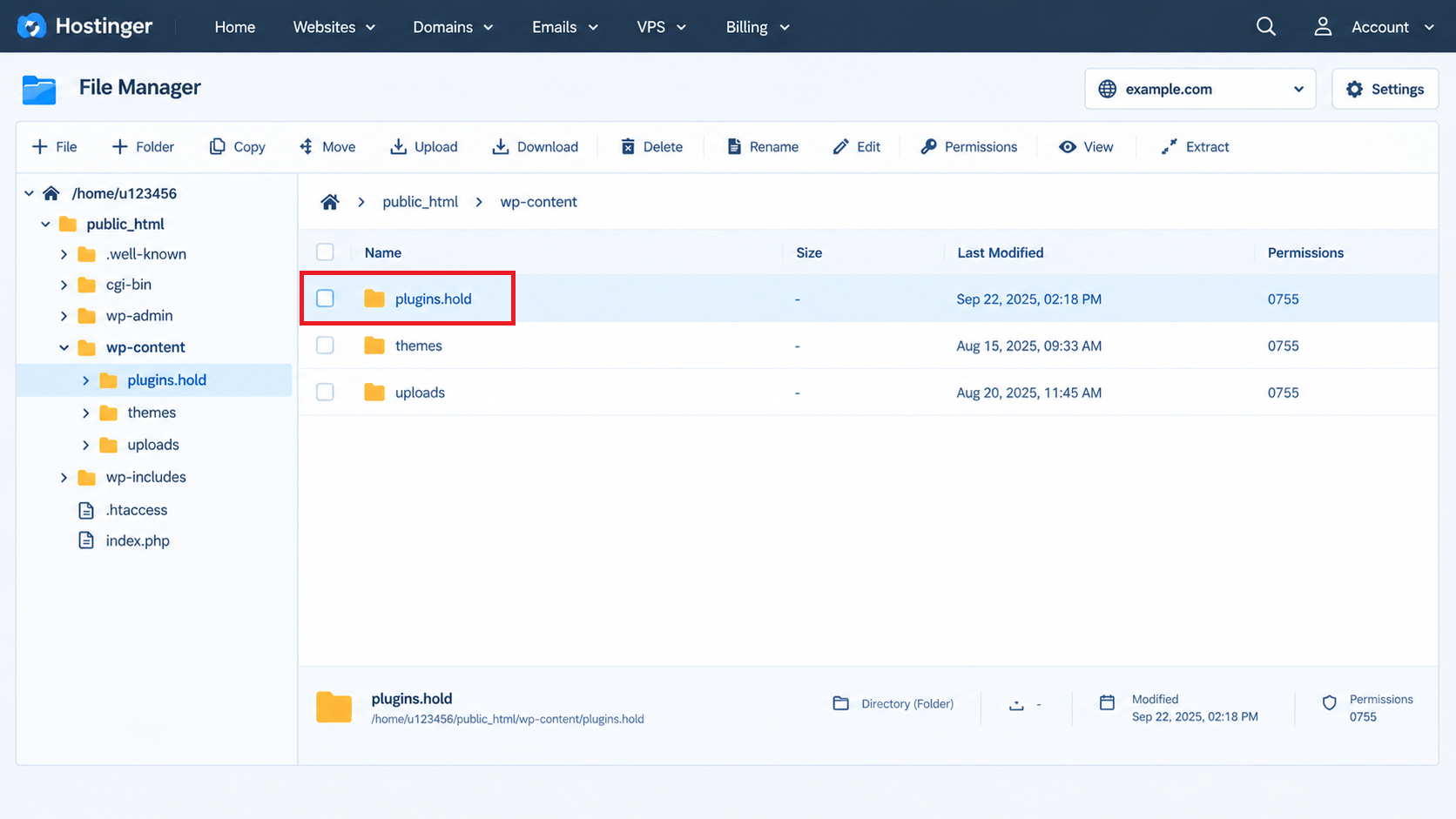Viewport: 1456px width, 819px height.
Task: Click the View eye button
Action: 1085,147
